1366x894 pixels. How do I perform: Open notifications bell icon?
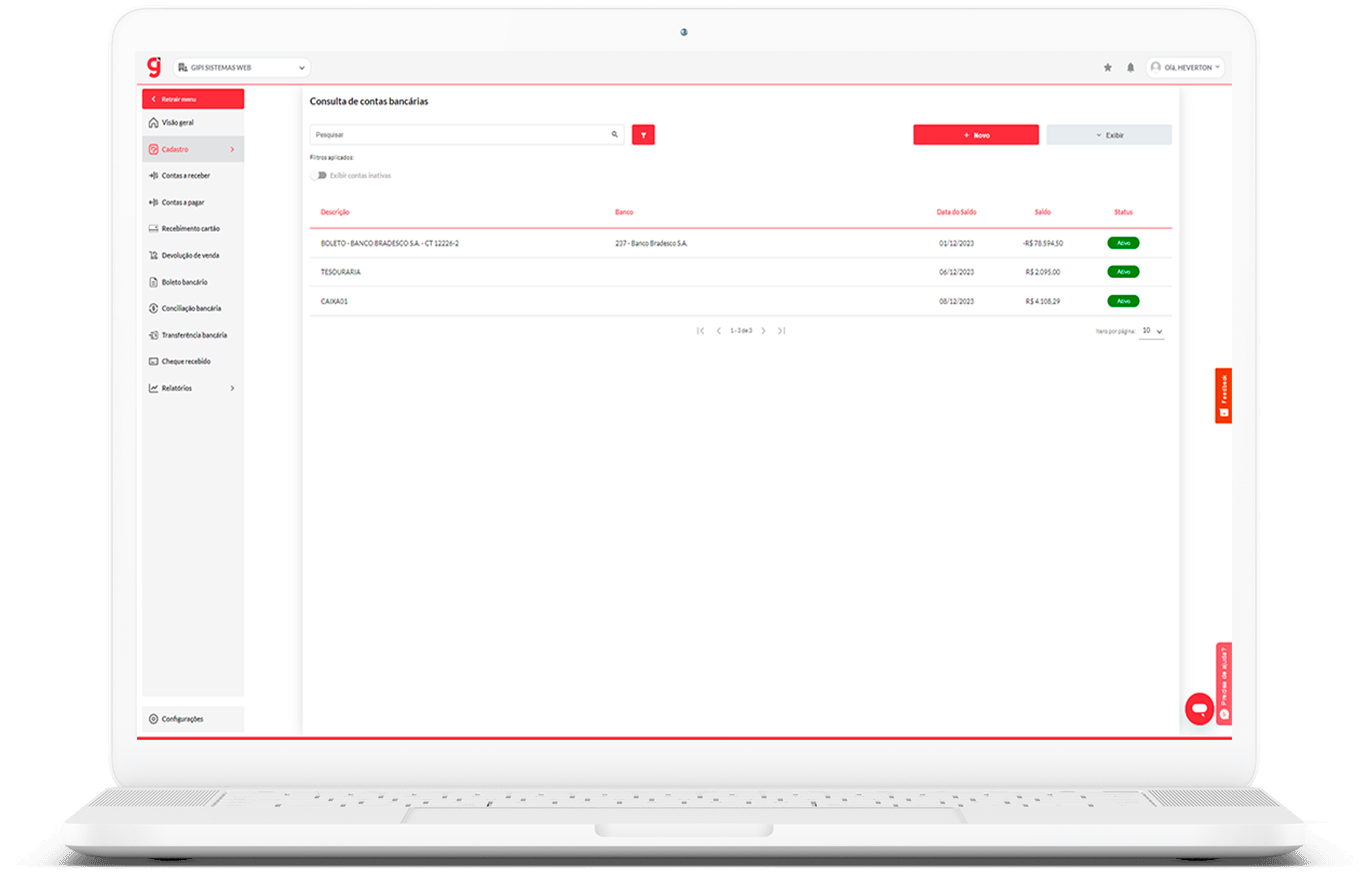(x=1131, y=68)
